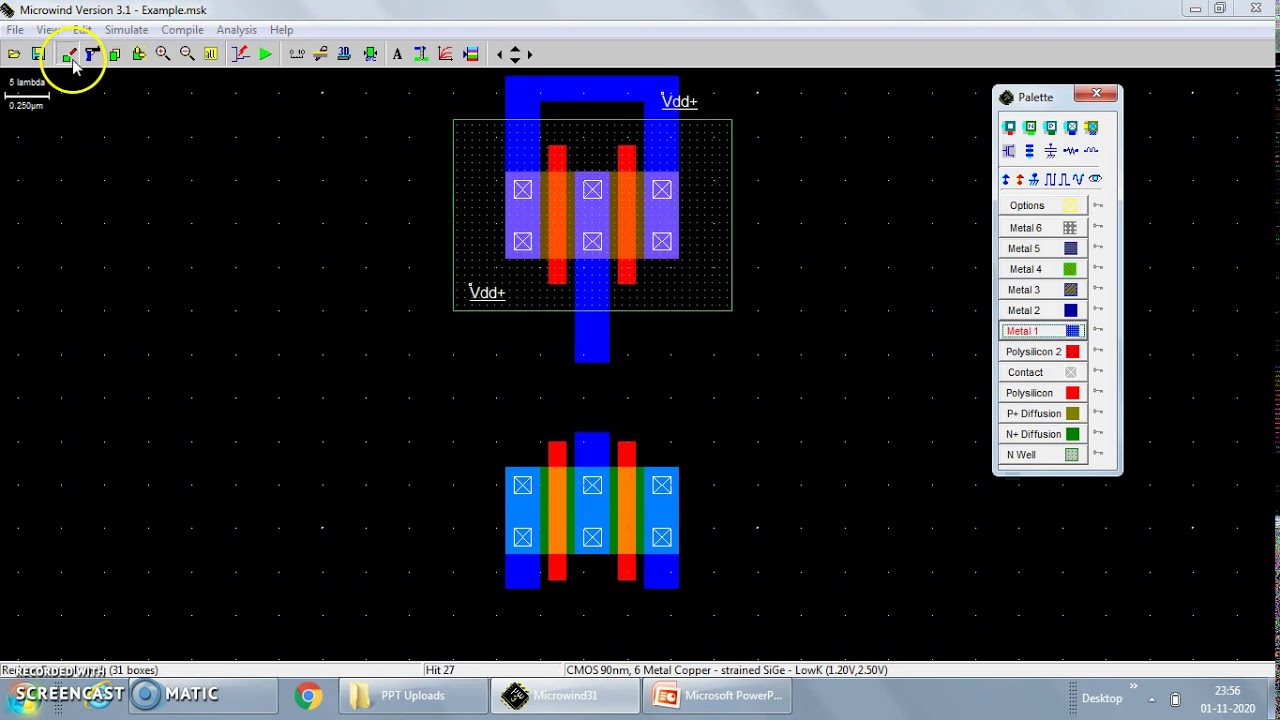The image size is (1280, 720).
Task: Toggle protect key for P+ Diffusion layer
Action: [x=1098, y=412]
